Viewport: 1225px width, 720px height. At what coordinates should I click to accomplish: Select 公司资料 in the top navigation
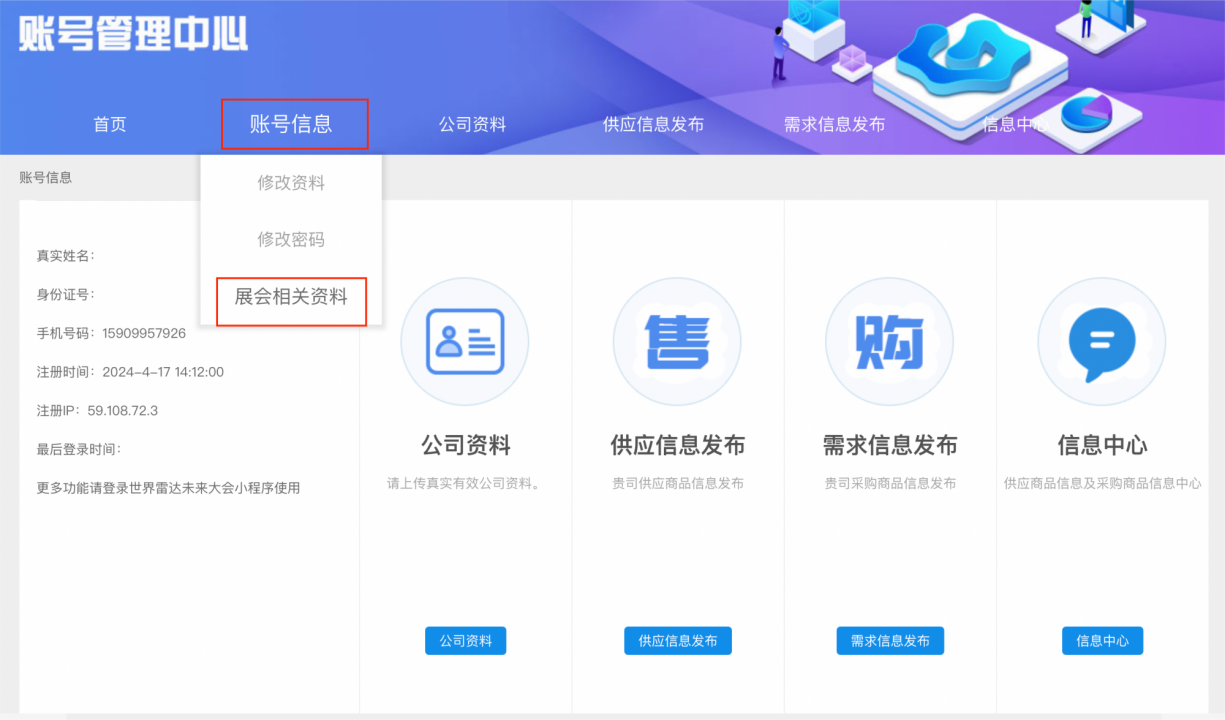pyautogui.click(x=472, y=125)
